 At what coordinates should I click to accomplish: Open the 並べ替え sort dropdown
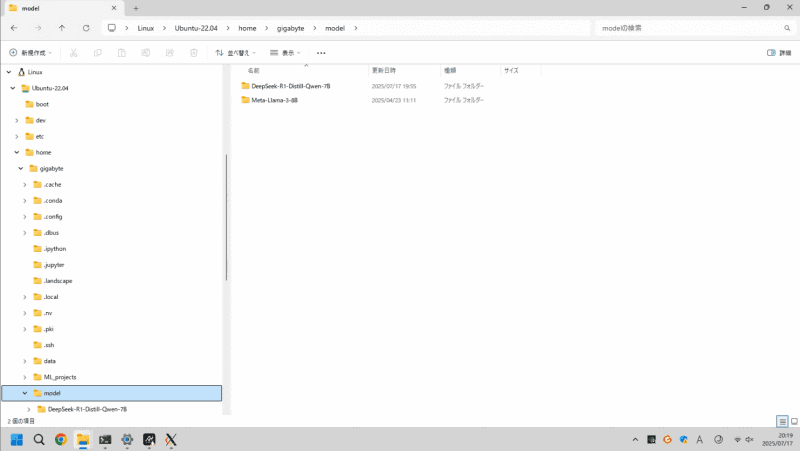tap(235, 53)
